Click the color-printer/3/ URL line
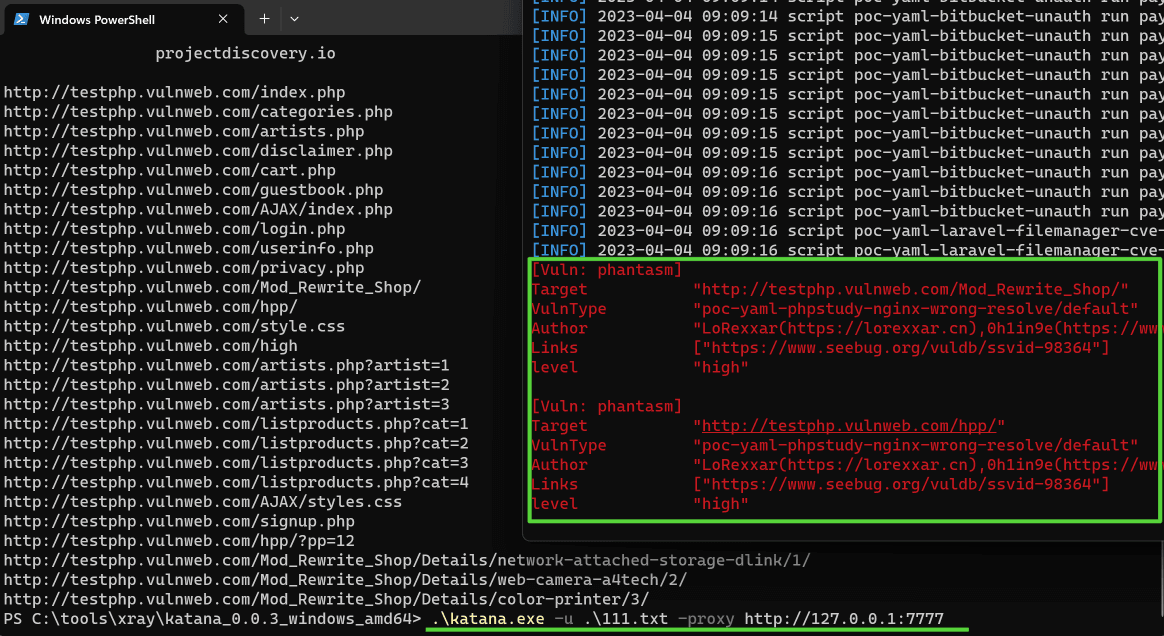 coord(326,599)
